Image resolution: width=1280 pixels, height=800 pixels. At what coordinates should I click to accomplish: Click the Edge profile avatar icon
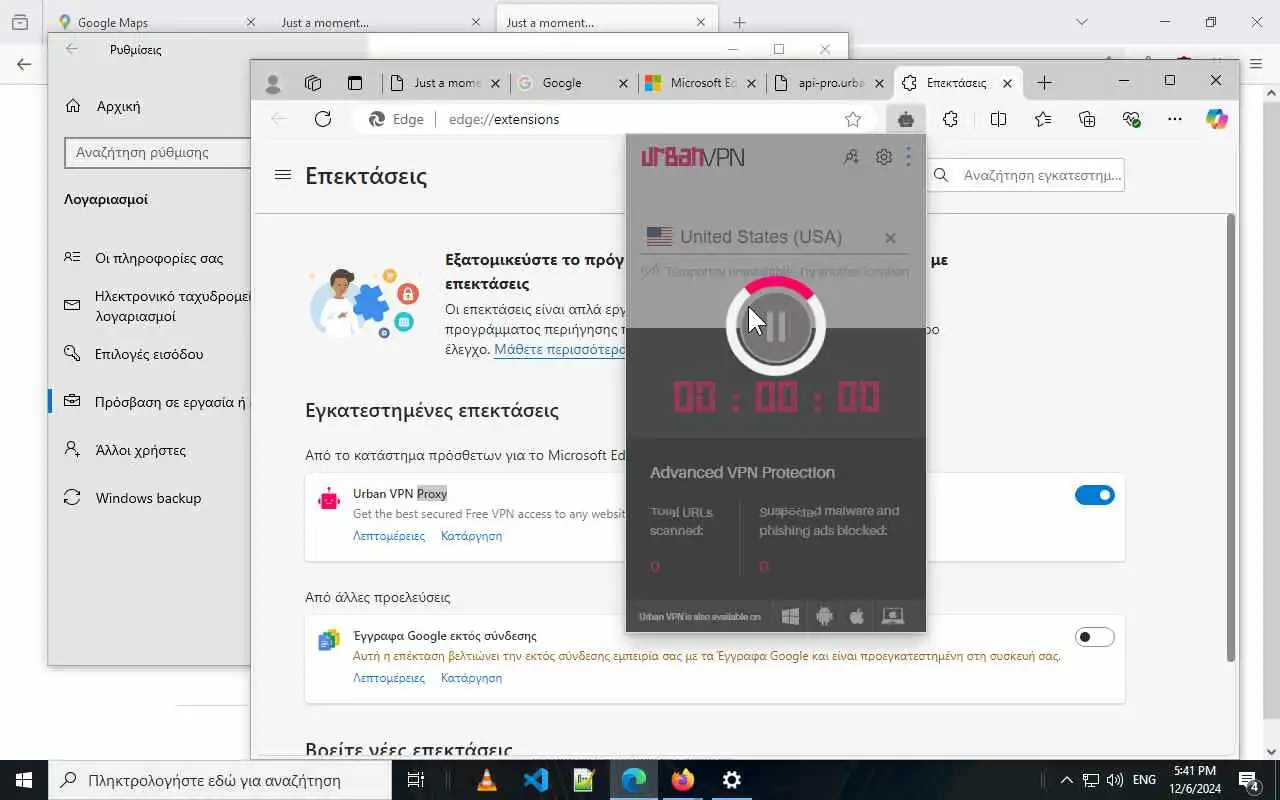272,83
